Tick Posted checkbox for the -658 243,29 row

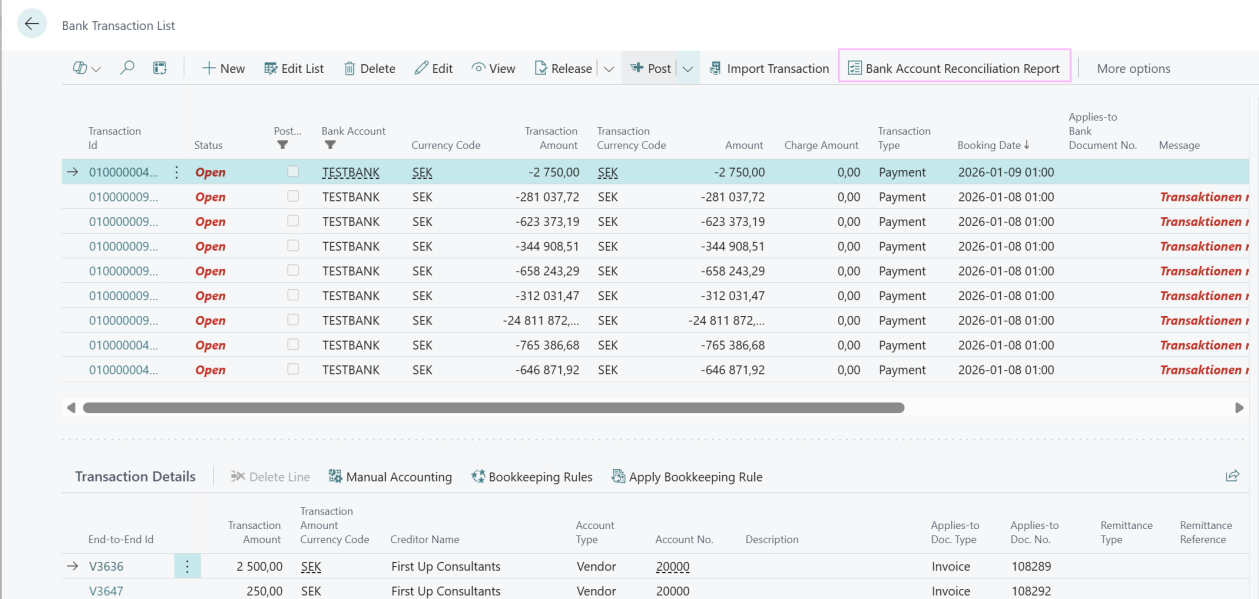coord(293,270)
